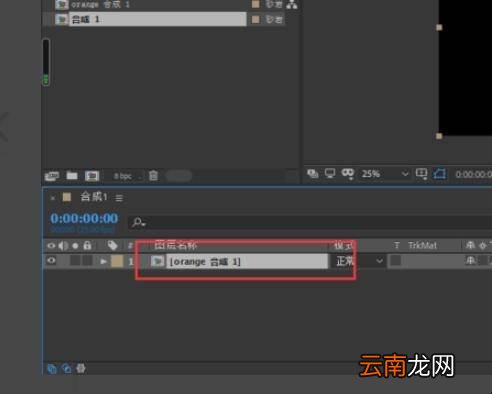Click the layer 1 label color swatch
The width and height of the screenshot is (492, 394).
tap(117, 261)
